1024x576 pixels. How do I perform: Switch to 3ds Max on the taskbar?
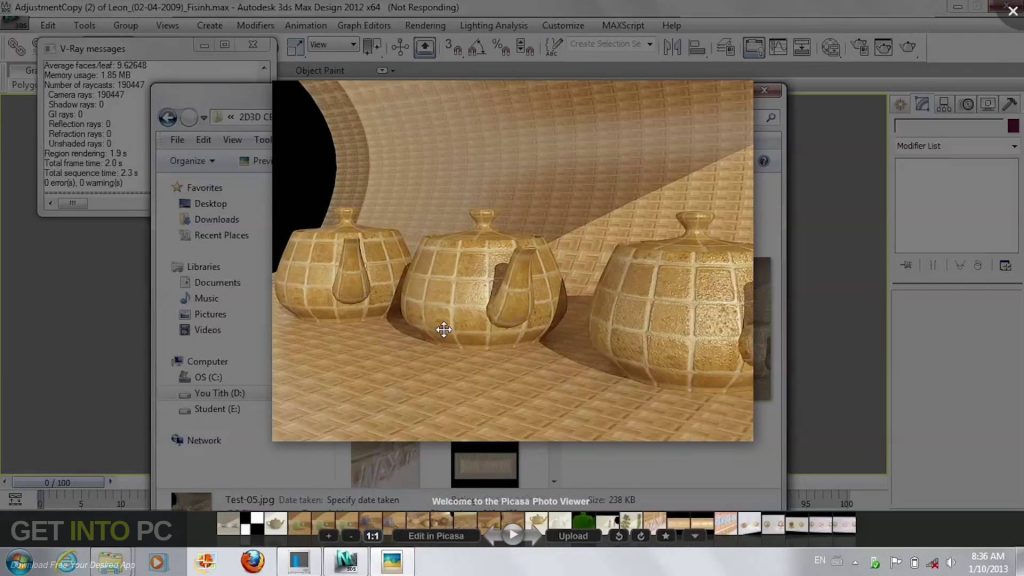click(345, 561)
